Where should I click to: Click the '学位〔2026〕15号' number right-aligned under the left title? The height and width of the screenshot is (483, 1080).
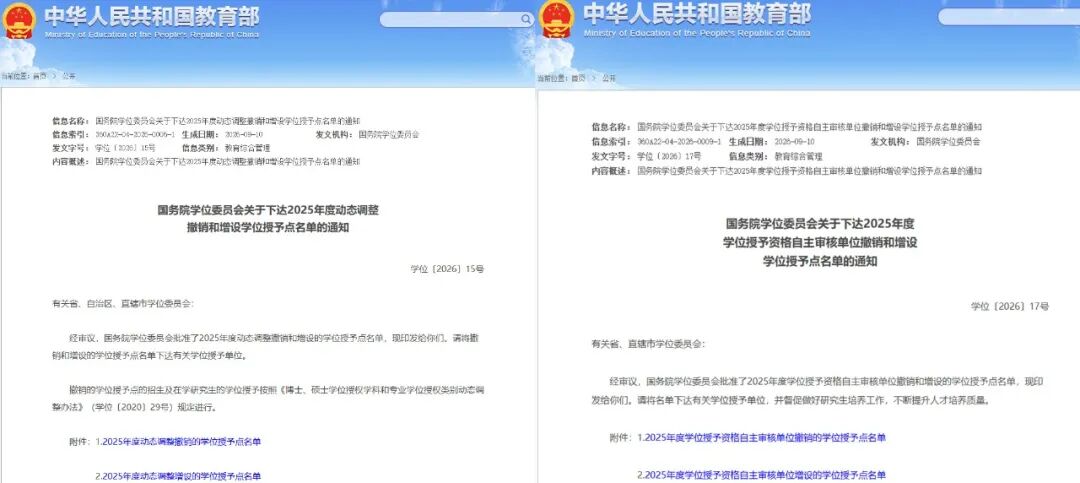coord(447,269)
